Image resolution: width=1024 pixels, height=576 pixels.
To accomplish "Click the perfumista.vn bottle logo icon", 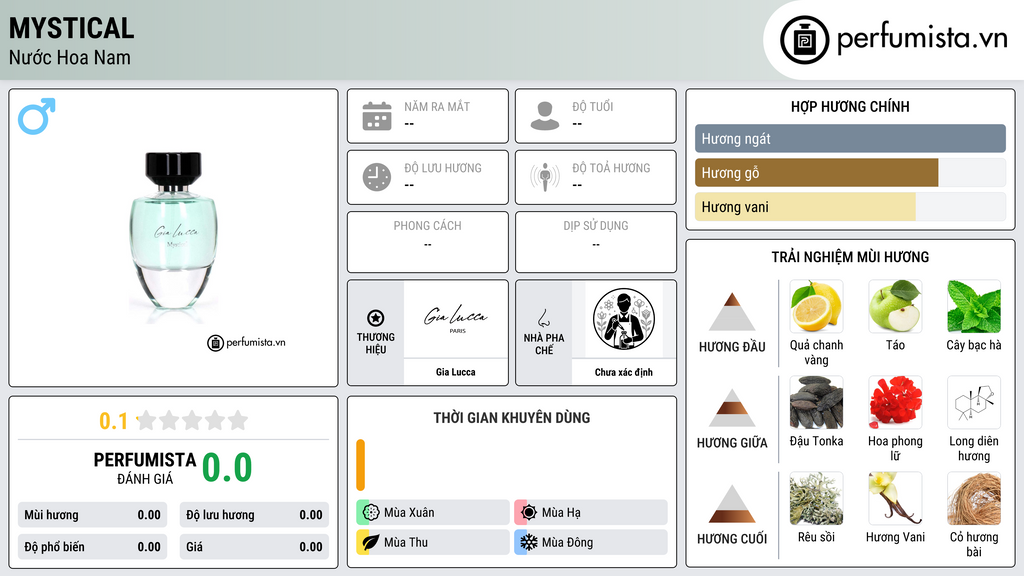I will pyautogui.click(x=804, y=40).
